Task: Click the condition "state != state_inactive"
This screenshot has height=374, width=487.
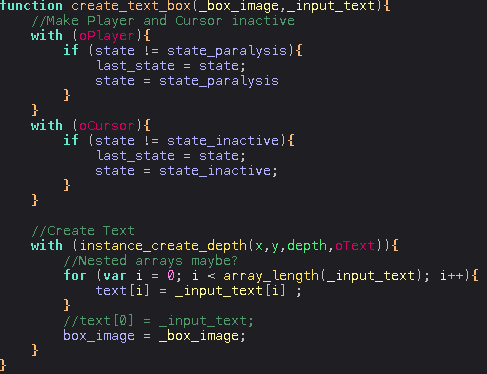Action: click(x=187, y=141)
